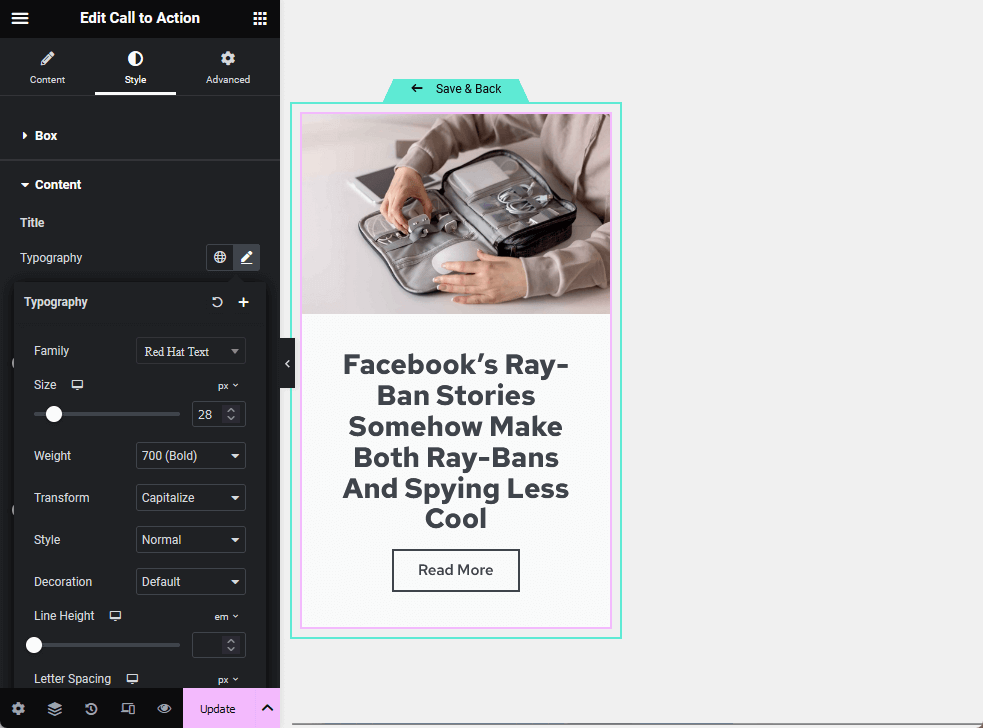Toggle Letter Spacing responsive device icon
Screen dimensions: 983x728
[132, 678]
